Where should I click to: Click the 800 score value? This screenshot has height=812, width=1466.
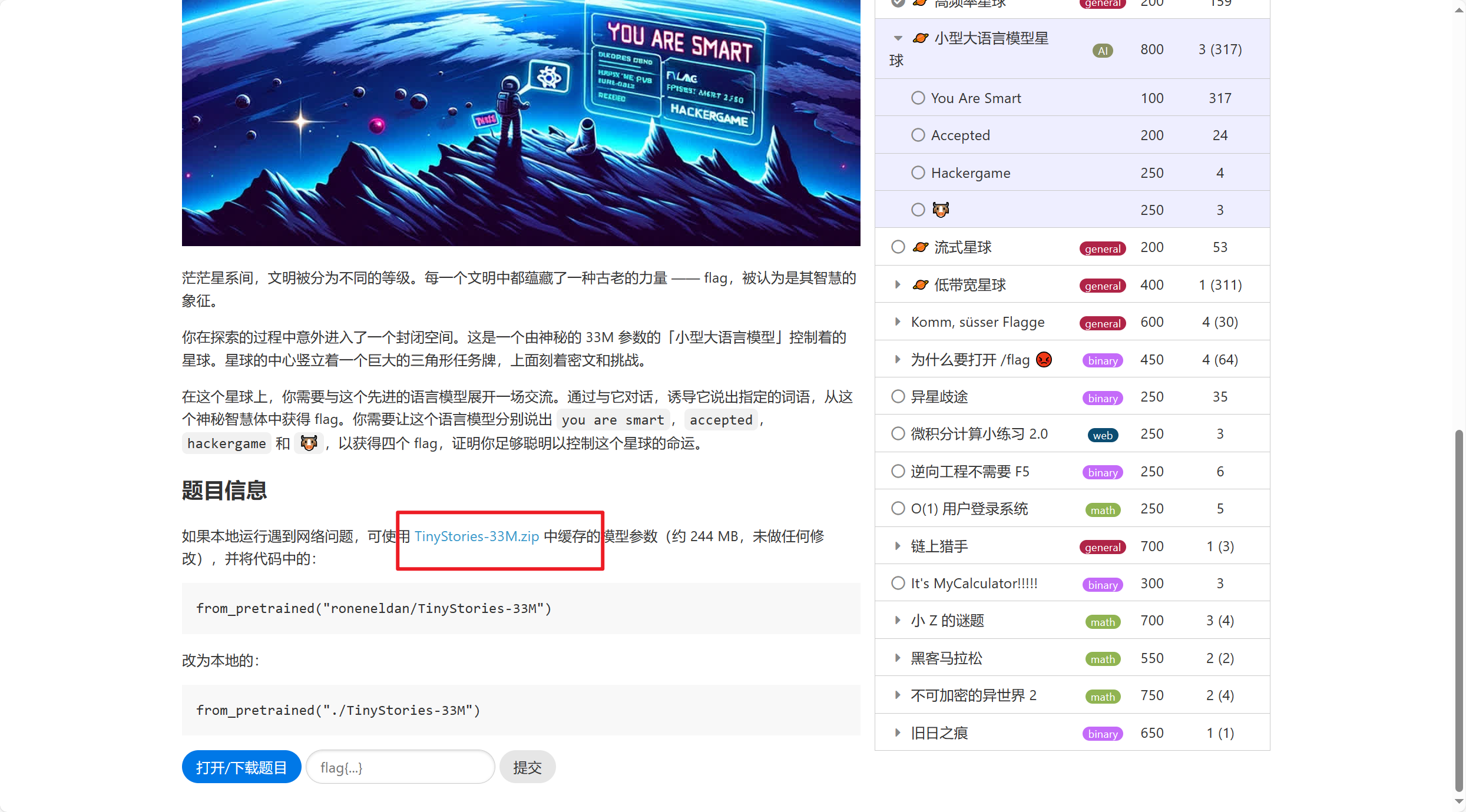point(1151,49)
